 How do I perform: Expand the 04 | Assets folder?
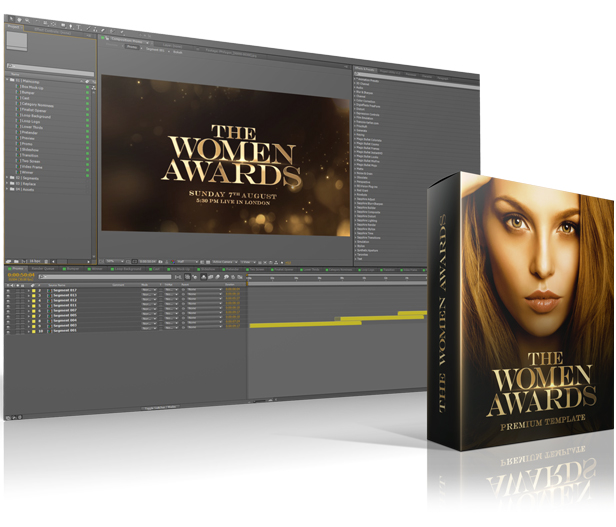pyautogui.click(x=7, y=189)
